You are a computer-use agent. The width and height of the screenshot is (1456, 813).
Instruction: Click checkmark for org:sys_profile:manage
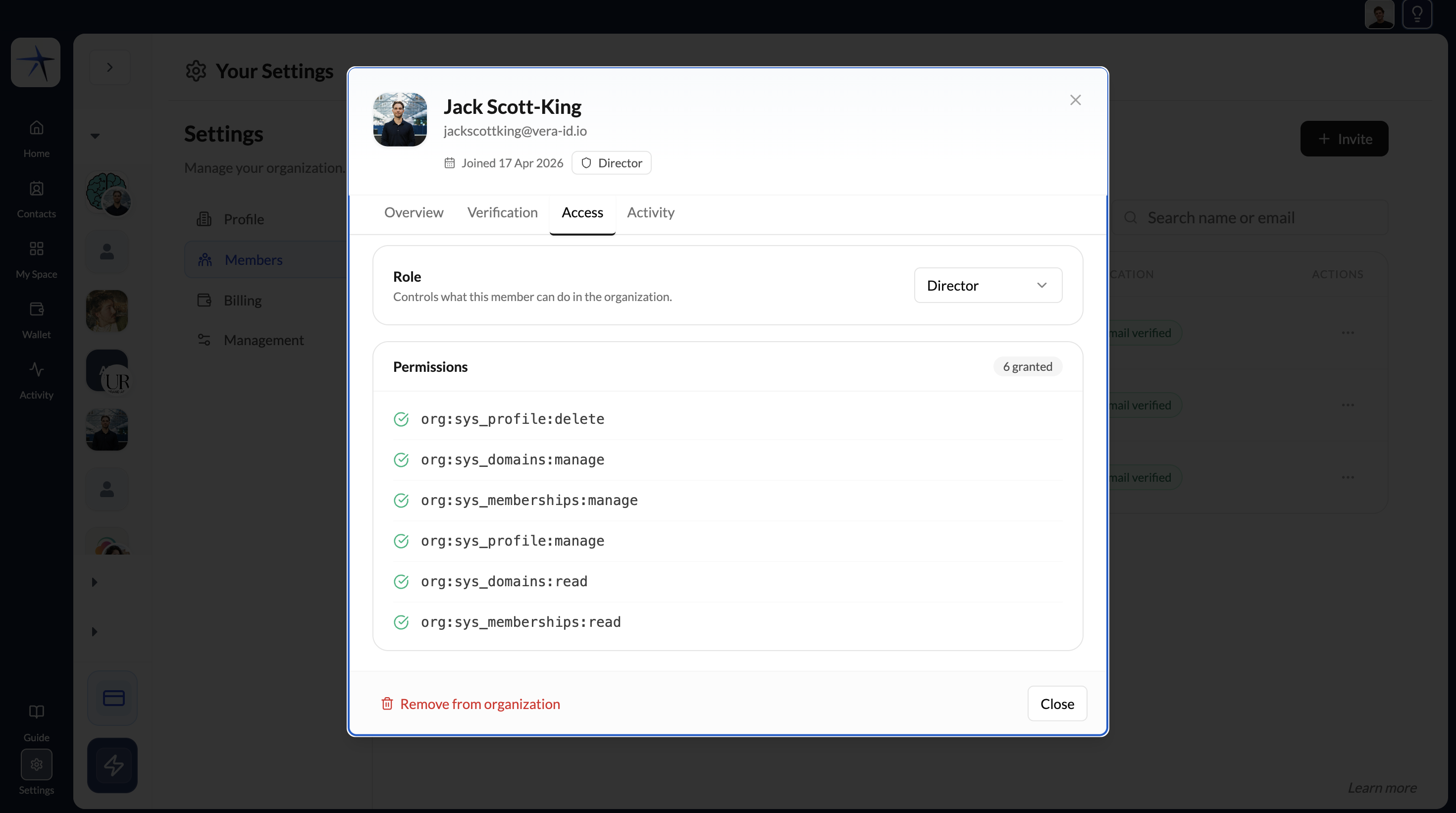pyautogui.click(x=401, y=541)
